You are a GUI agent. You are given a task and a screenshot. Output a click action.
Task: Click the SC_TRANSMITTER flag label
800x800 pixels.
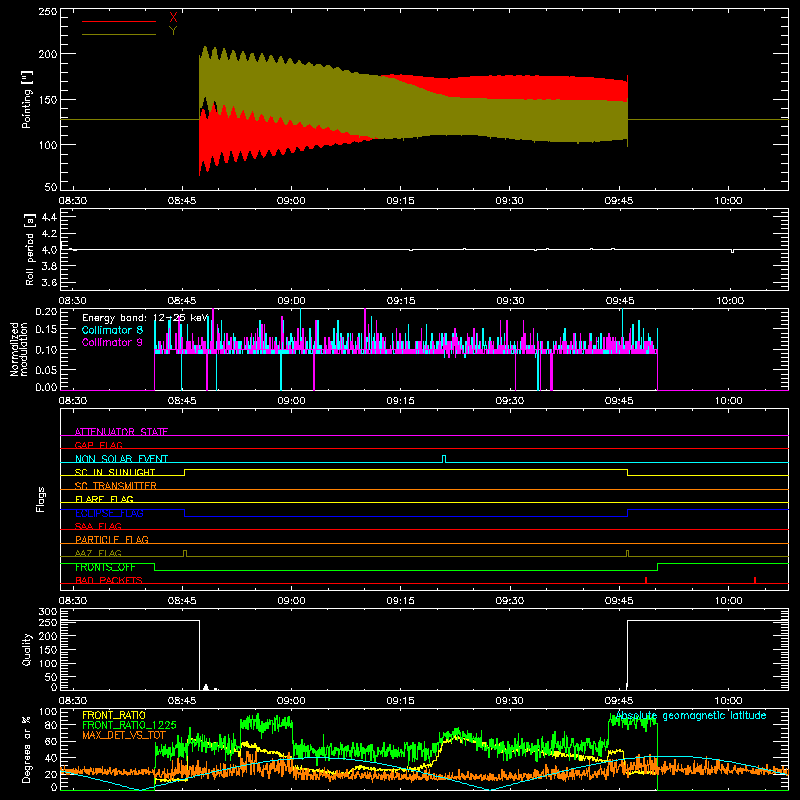click(x=116, y=485)
